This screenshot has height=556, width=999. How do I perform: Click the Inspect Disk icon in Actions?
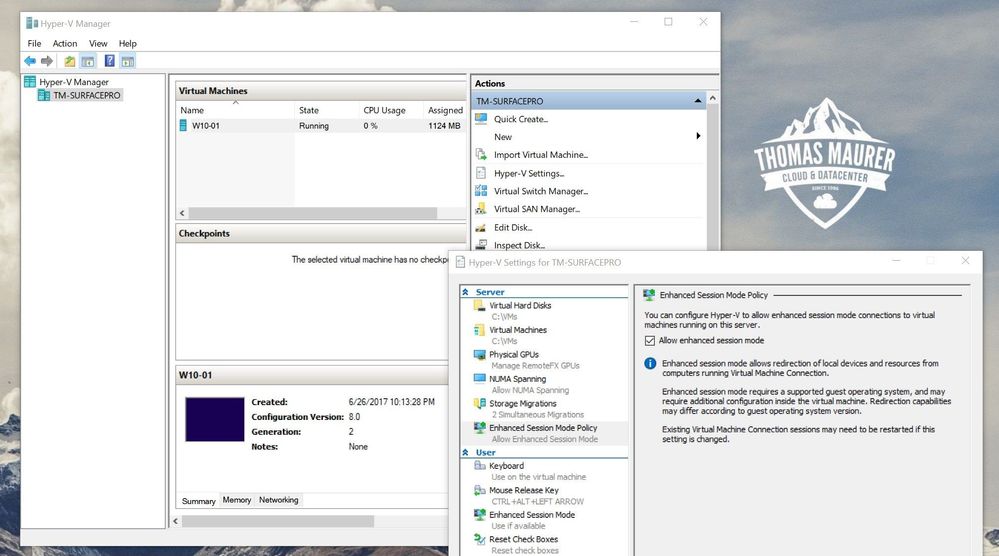tap(481, 245)
